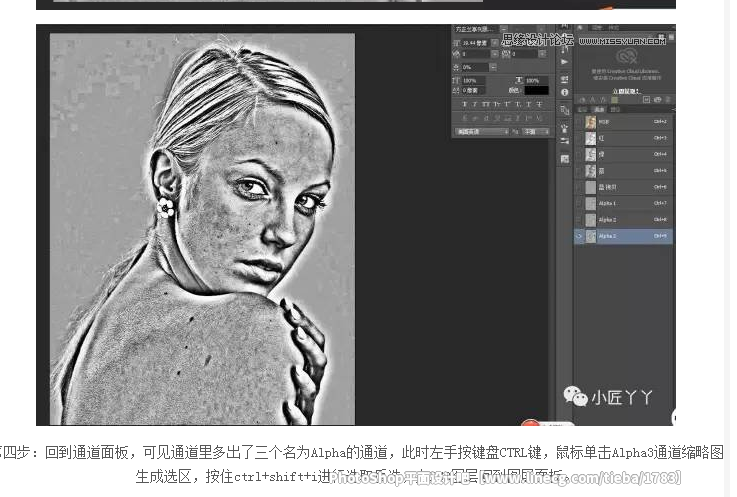Open the Brush Presets panel icon
The height and width of the screenshot is (497, 737).
tap(565, 127)
